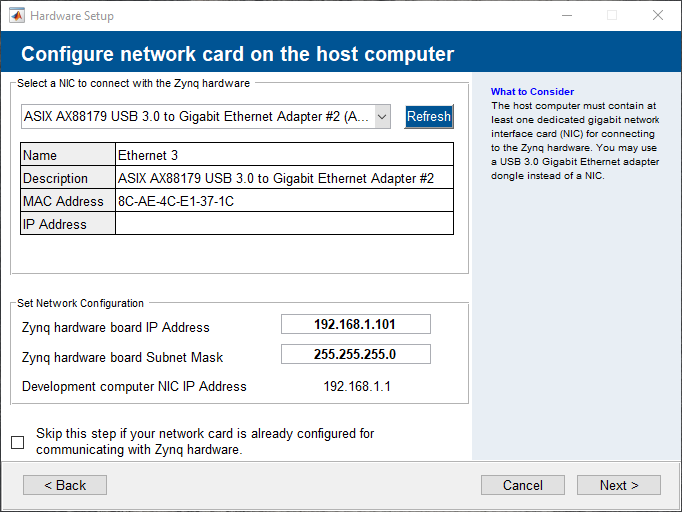Select the ASIX AX88179 adapter combo box

[x=196, y=117]
